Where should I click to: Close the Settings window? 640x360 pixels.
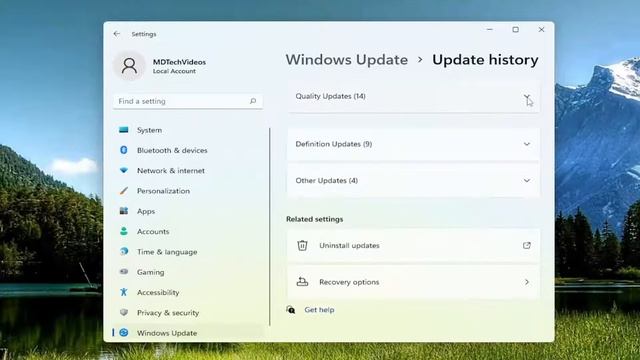point(541,29)
